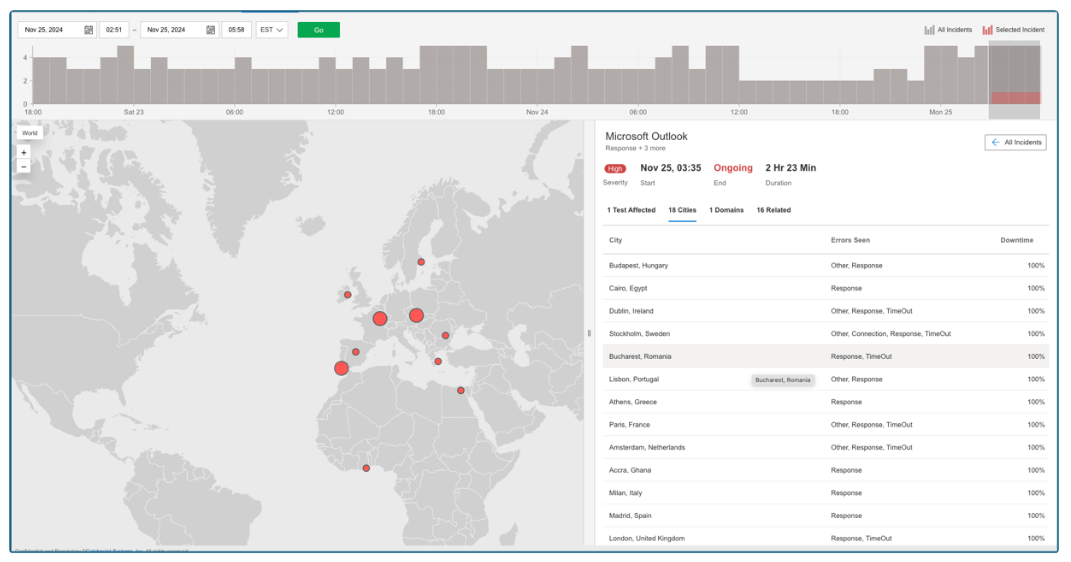The width and height of the screenshot is (1071, 562).
Task: Open the 16 Related tab
Action: 773,210
